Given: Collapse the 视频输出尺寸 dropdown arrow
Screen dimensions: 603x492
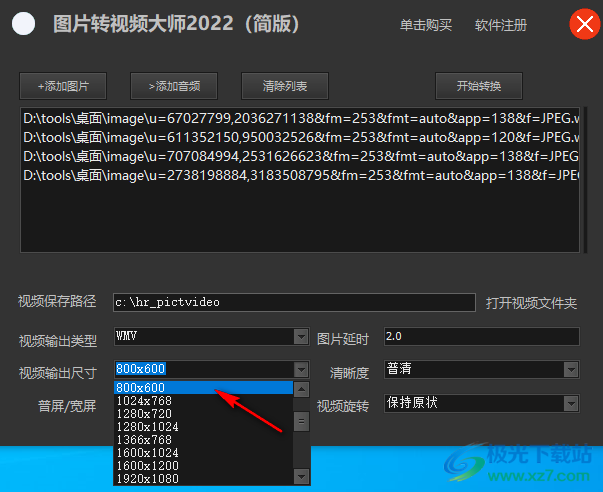Looking at the screenshot, I should (301, 370).
